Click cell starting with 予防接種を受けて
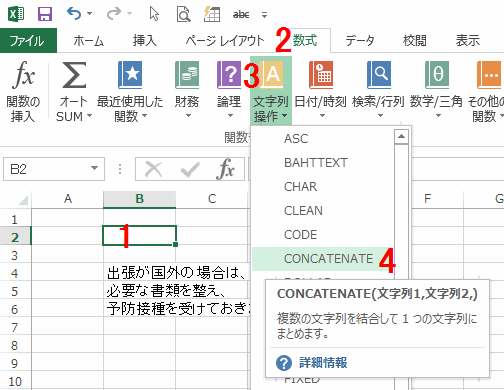 [x=177, y=309]
